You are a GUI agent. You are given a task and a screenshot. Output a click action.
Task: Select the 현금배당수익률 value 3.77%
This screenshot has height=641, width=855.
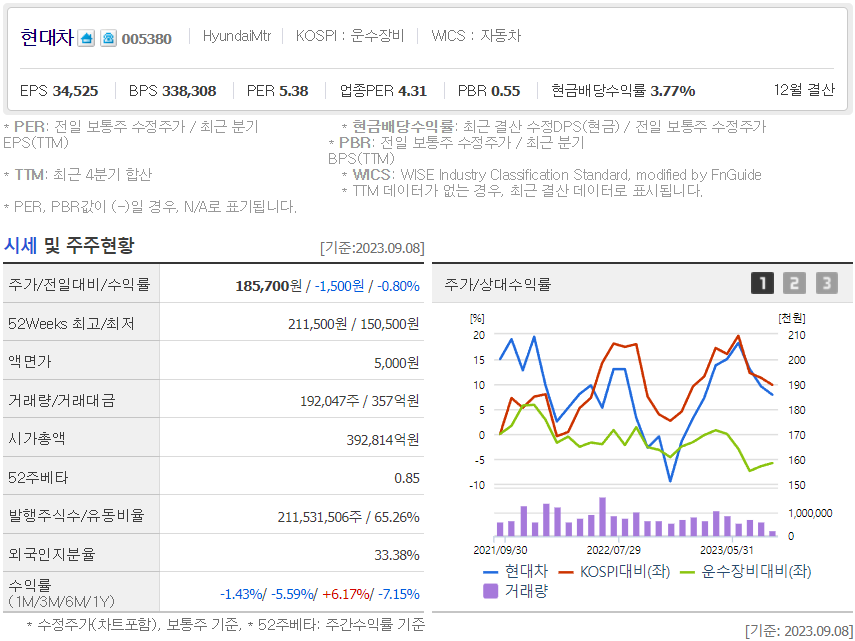[x=673, y=90]
